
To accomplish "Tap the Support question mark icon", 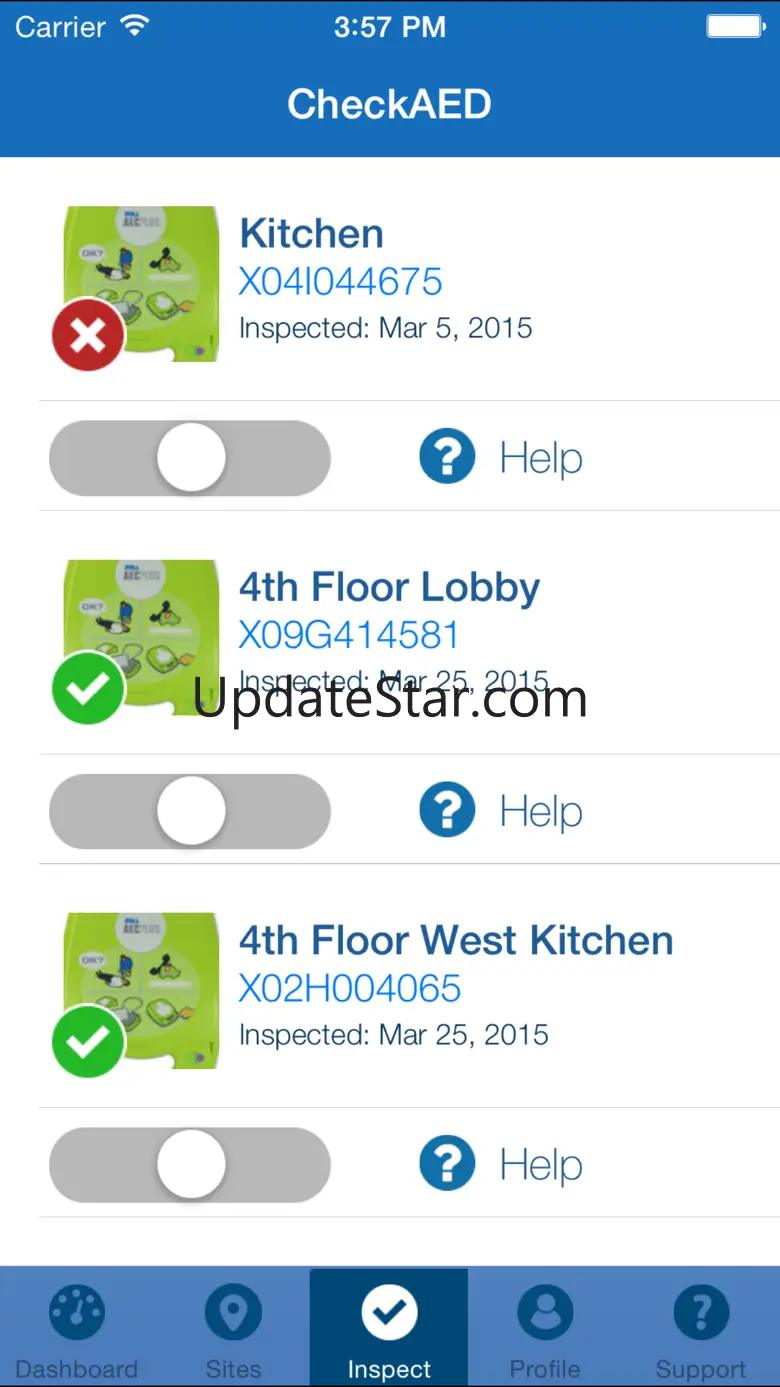I will (701, 1312).
